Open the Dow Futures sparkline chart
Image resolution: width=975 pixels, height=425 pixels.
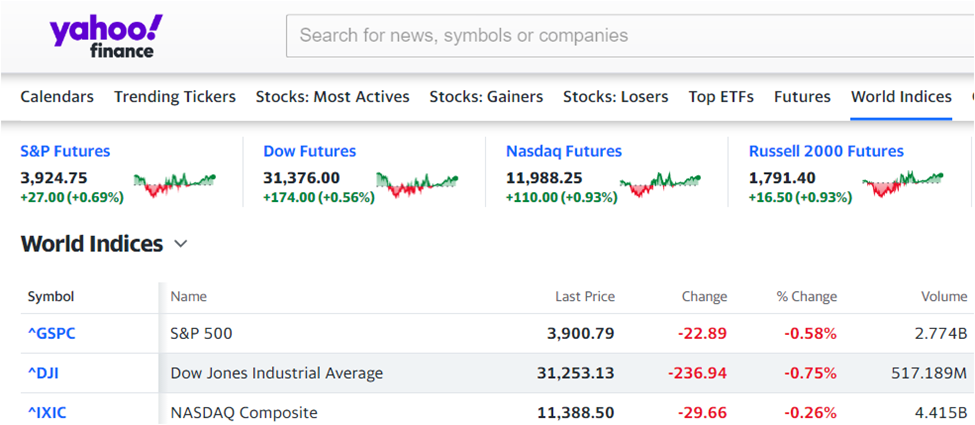click(417, 185)
